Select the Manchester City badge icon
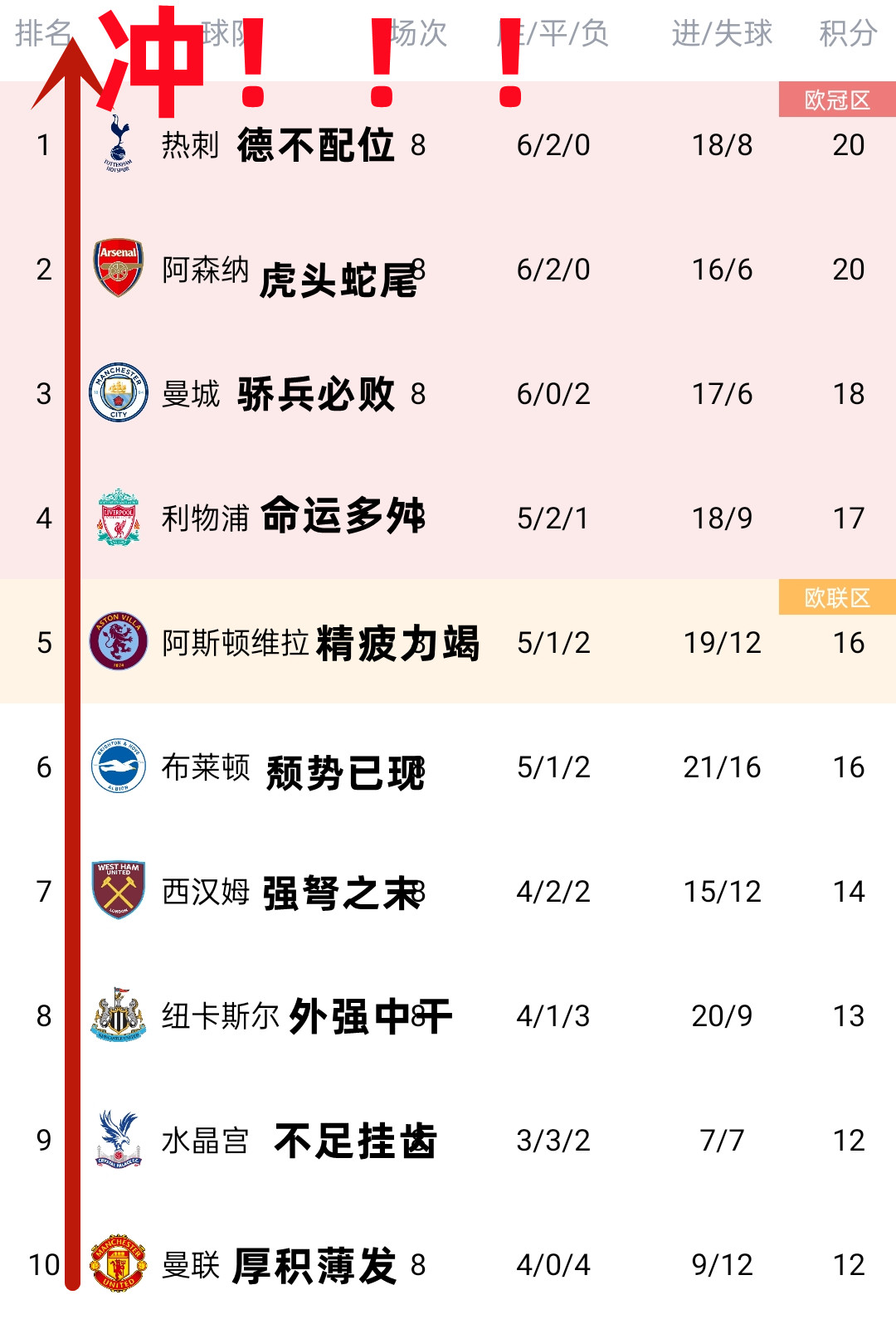The image size is (896, 1319). click(x=119, y=392)
